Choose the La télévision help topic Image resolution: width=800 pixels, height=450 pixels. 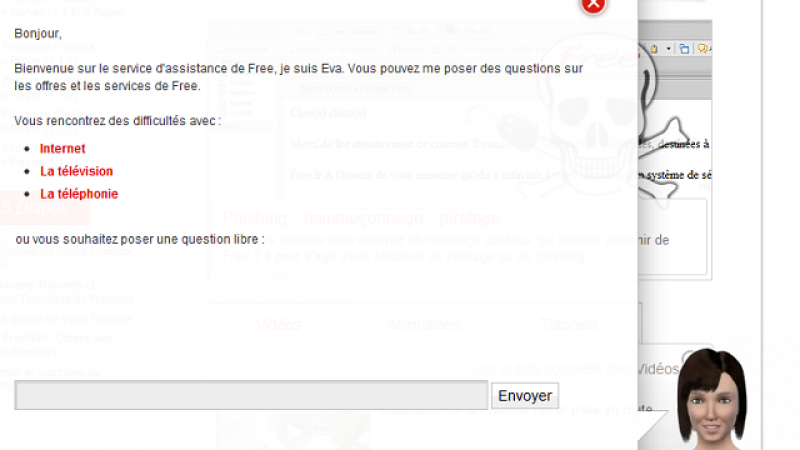[77, 171]
